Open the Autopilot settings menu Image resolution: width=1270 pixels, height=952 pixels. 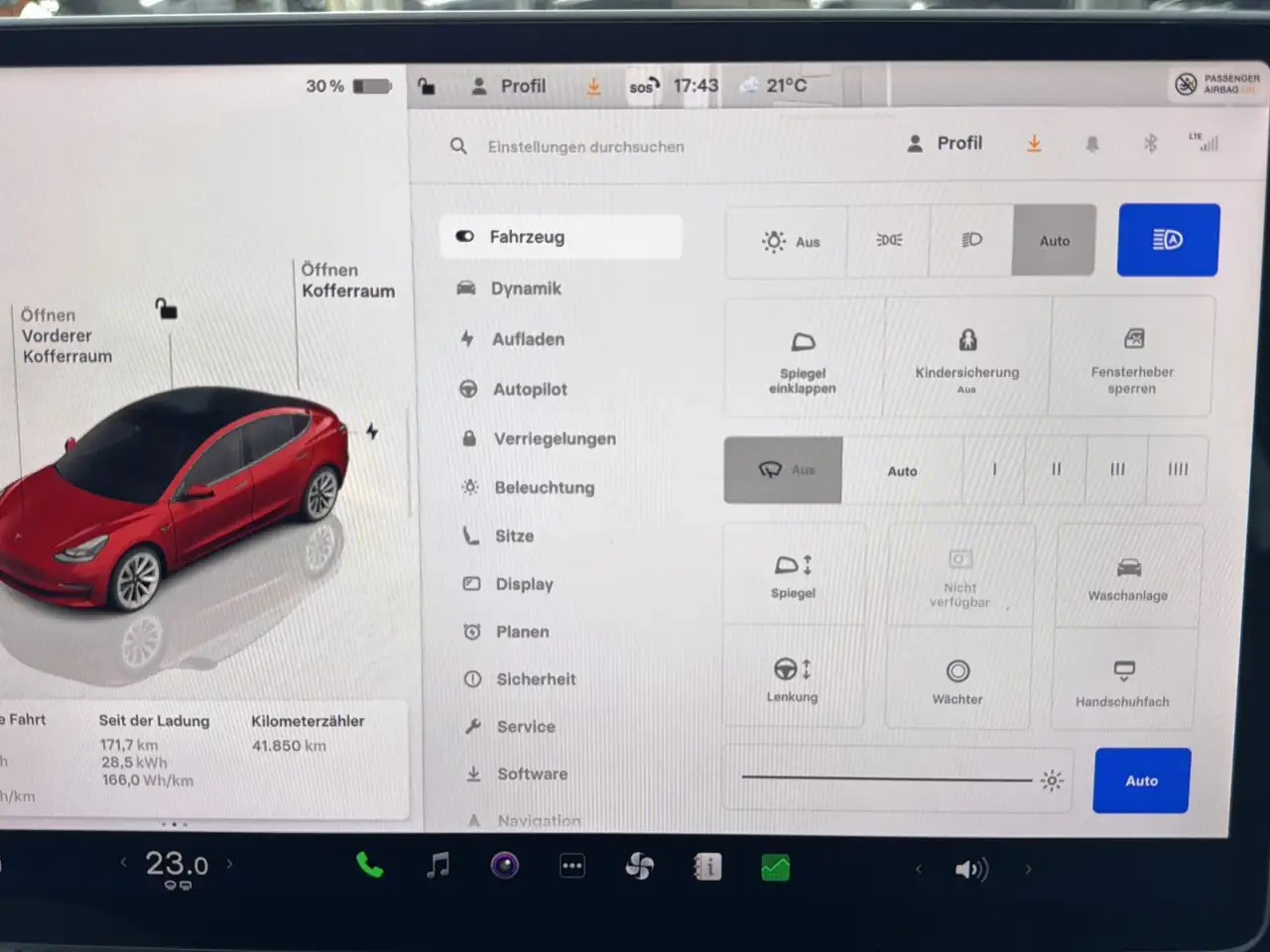point(530,390)
